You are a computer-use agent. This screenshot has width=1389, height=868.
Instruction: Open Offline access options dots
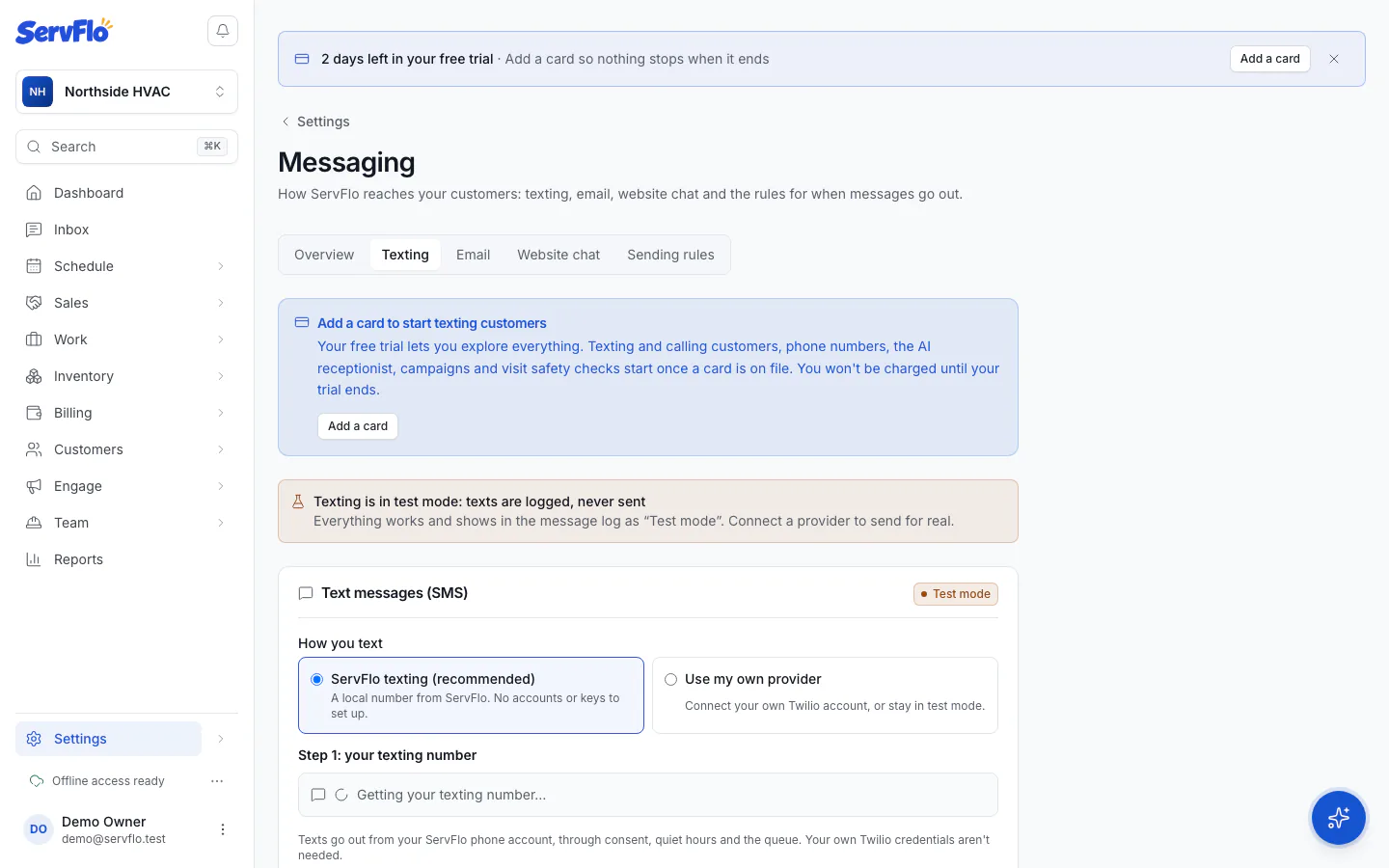tap(217, 781)
